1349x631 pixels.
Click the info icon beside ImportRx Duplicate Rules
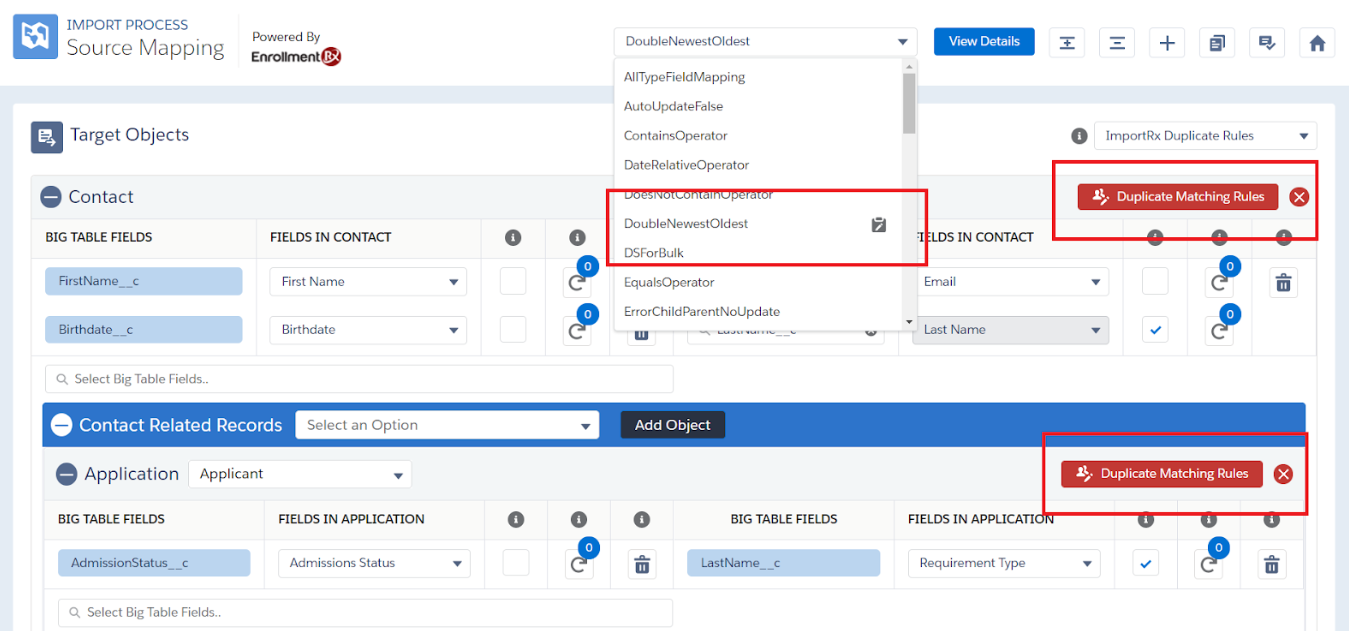tap(1079, 136)
